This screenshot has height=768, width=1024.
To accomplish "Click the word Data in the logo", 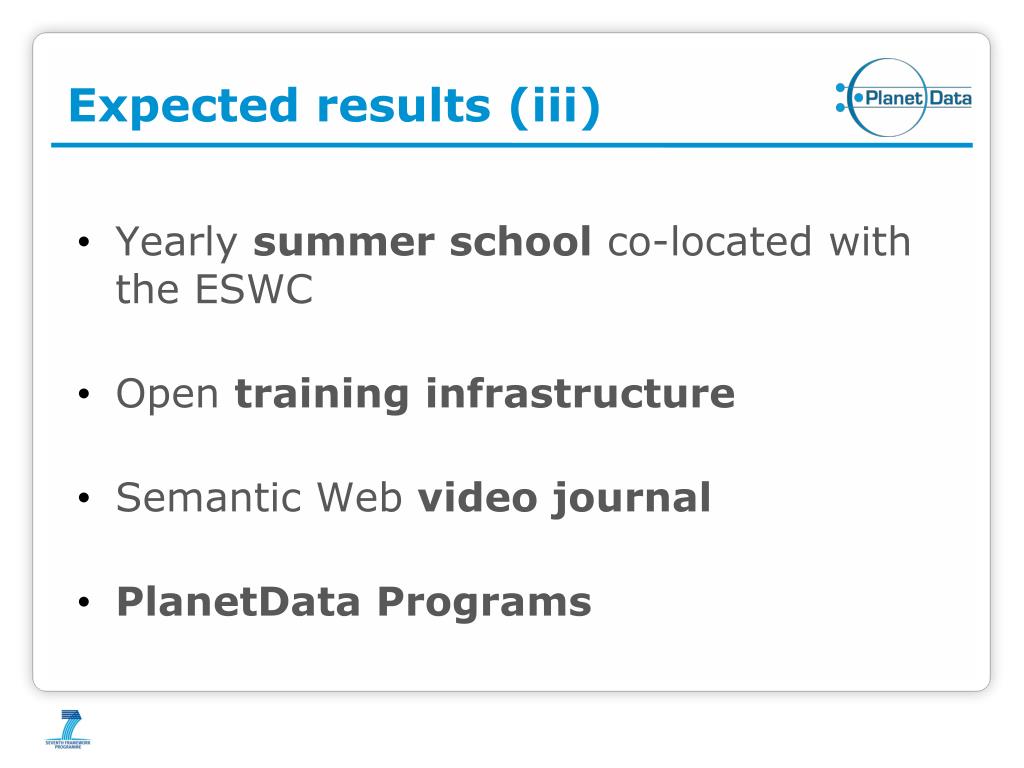I will pyautogui.click(x=950, y=98).
